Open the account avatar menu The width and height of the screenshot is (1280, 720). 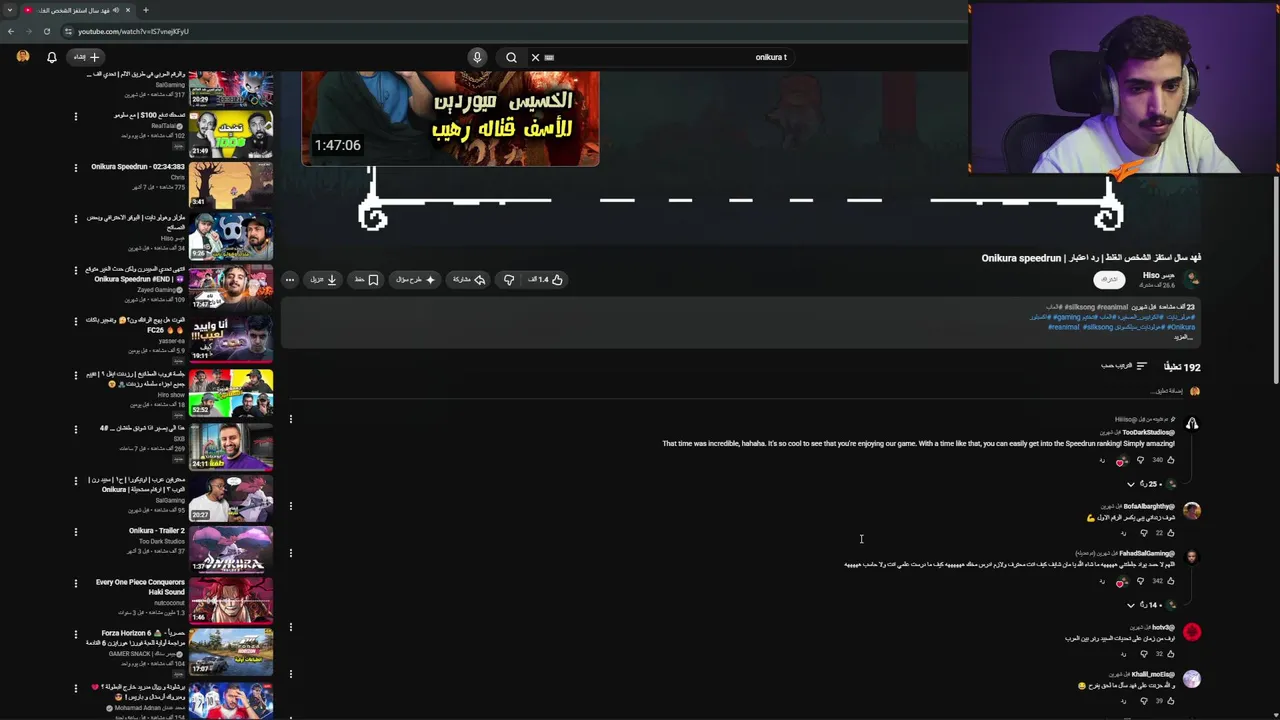click(x=23, y=57)
